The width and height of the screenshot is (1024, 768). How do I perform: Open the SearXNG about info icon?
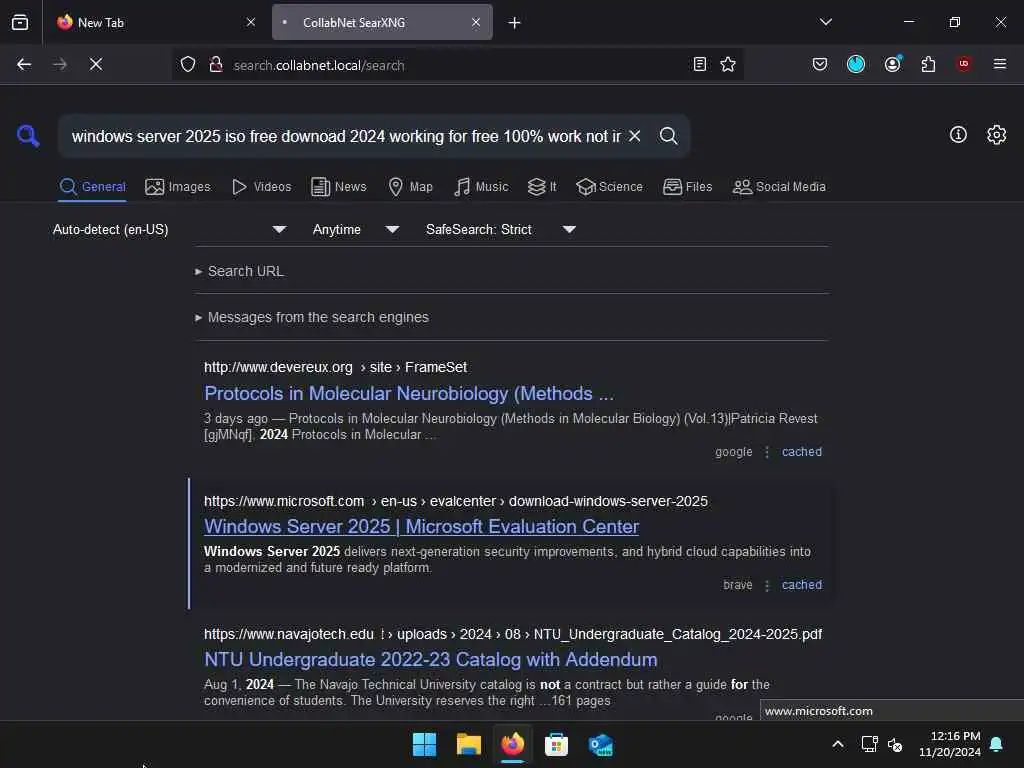pyautogui.click(x=958, y=135)
